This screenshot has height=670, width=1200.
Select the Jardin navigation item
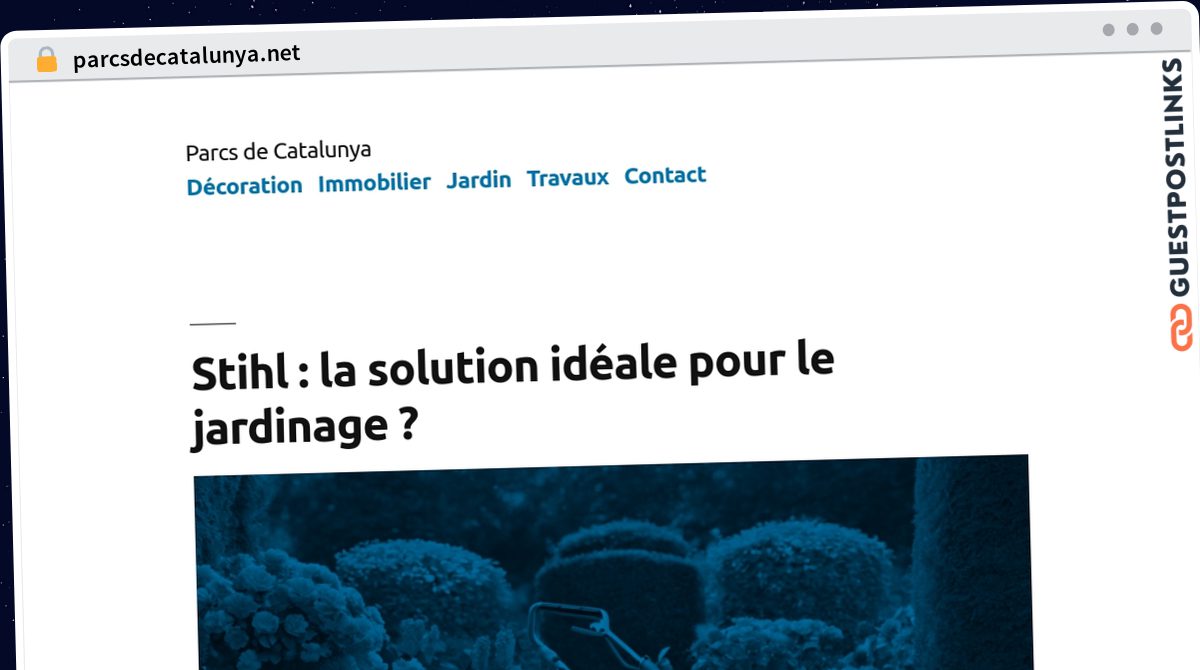coord(478,180)
